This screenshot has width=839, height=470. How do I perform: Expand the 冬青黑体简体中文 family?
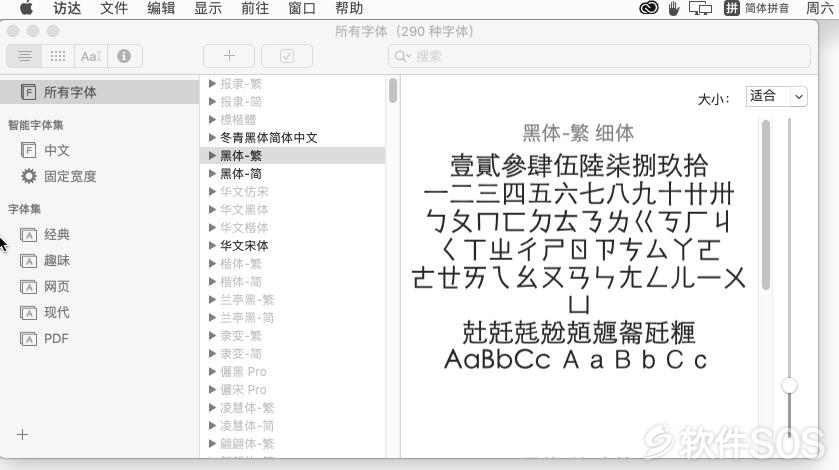[x=212, y=138]
